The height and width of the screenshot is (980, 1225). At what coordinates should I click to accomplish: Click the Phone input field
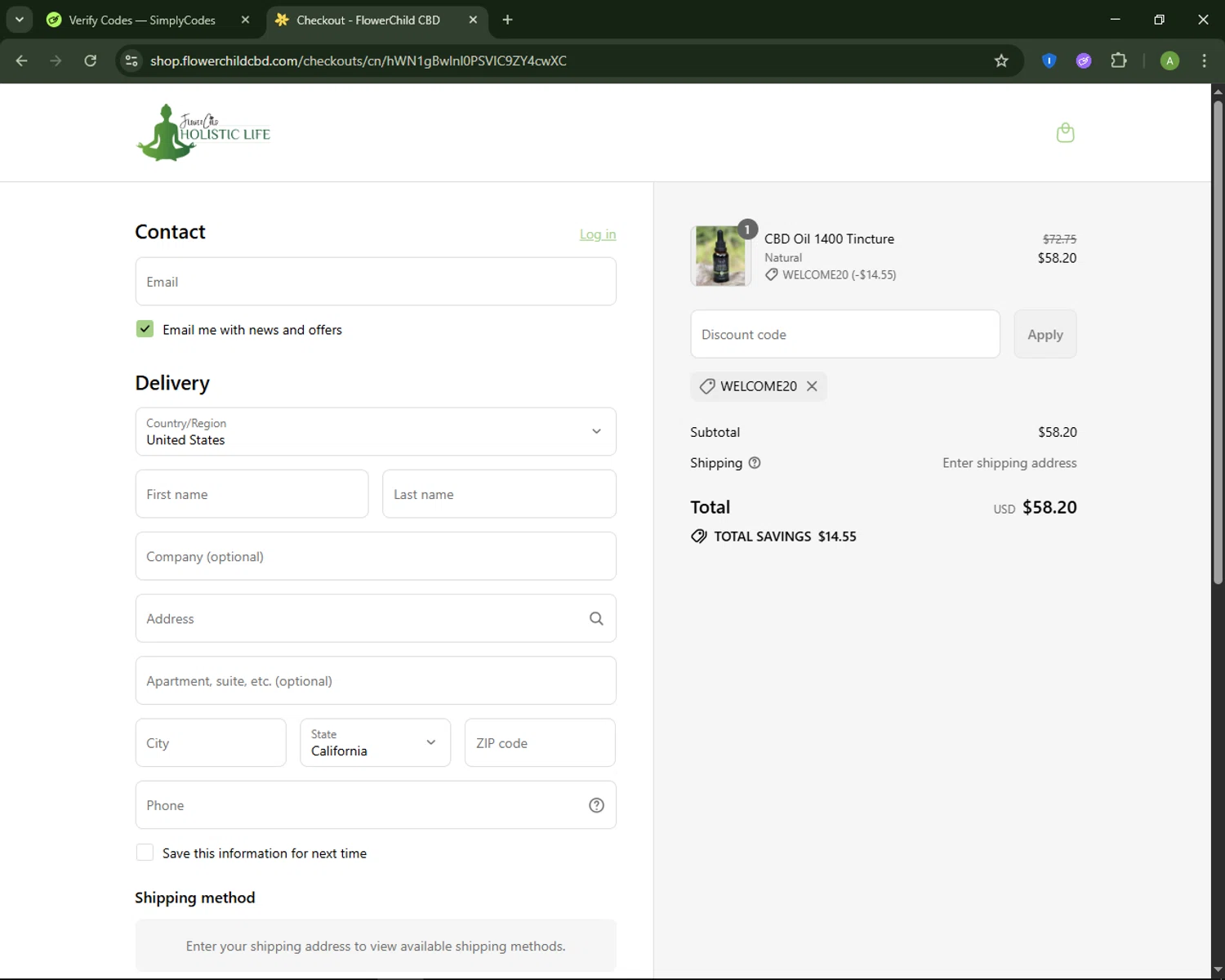click(x=376, y=805)
